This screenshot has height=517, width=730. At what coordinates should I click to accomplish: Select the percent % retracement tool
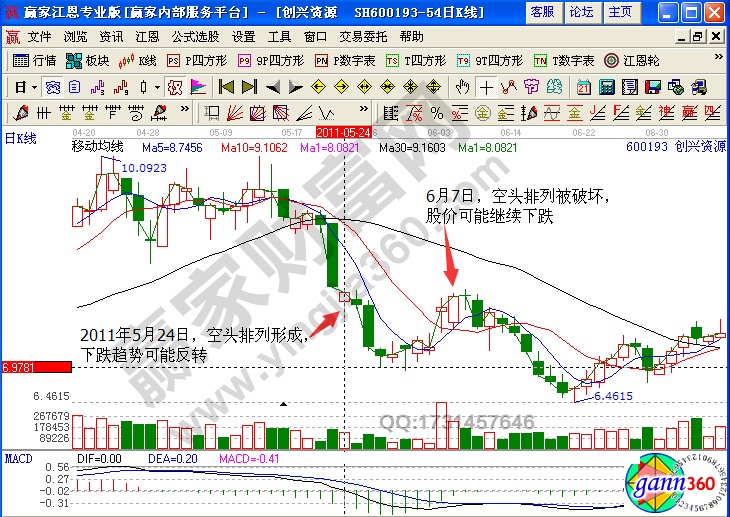437,113
